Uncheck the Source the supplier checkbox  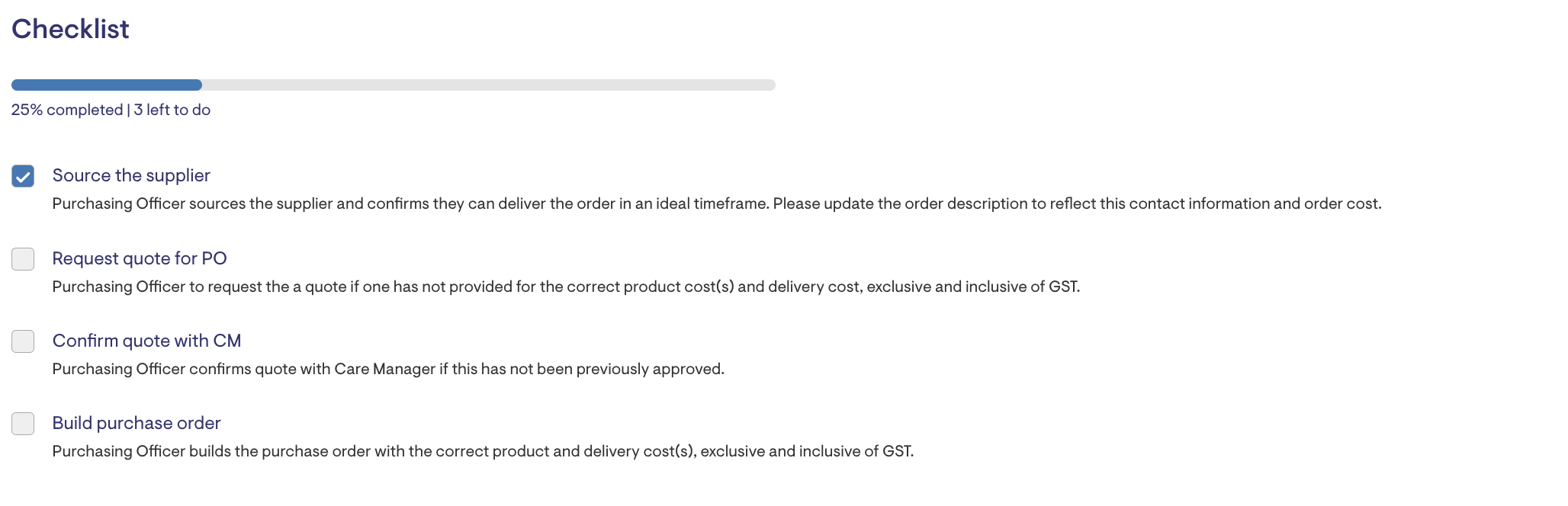tap(23, 176)
